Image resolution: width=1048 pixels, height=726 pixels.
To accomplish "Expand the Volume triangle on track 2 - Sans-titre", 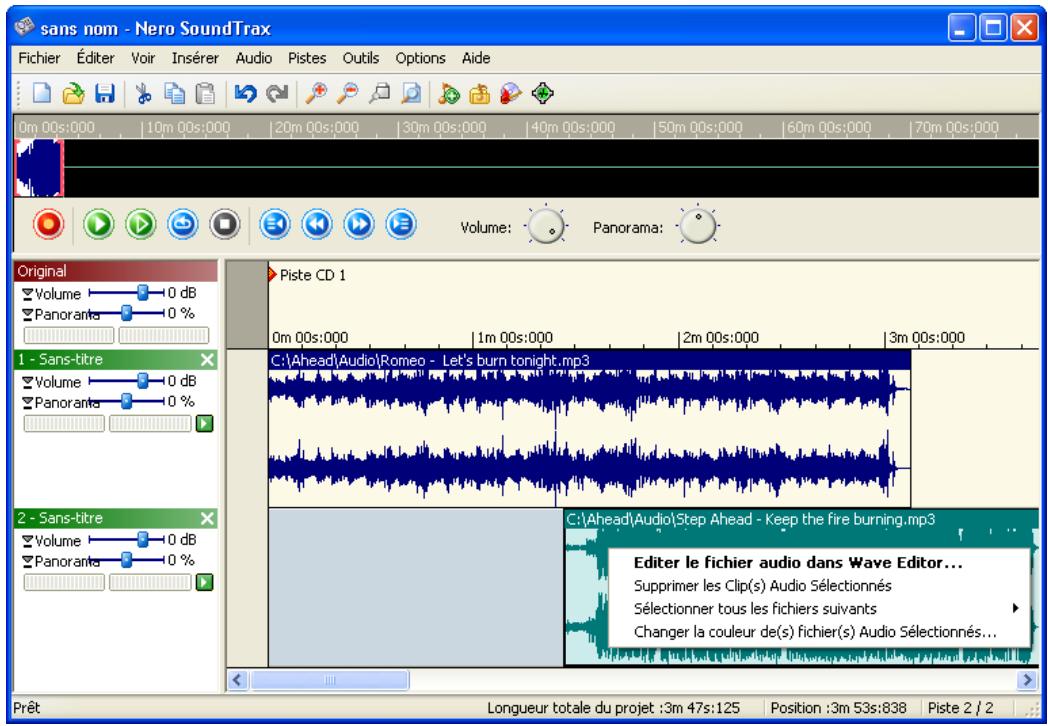I will pos(27,541).
